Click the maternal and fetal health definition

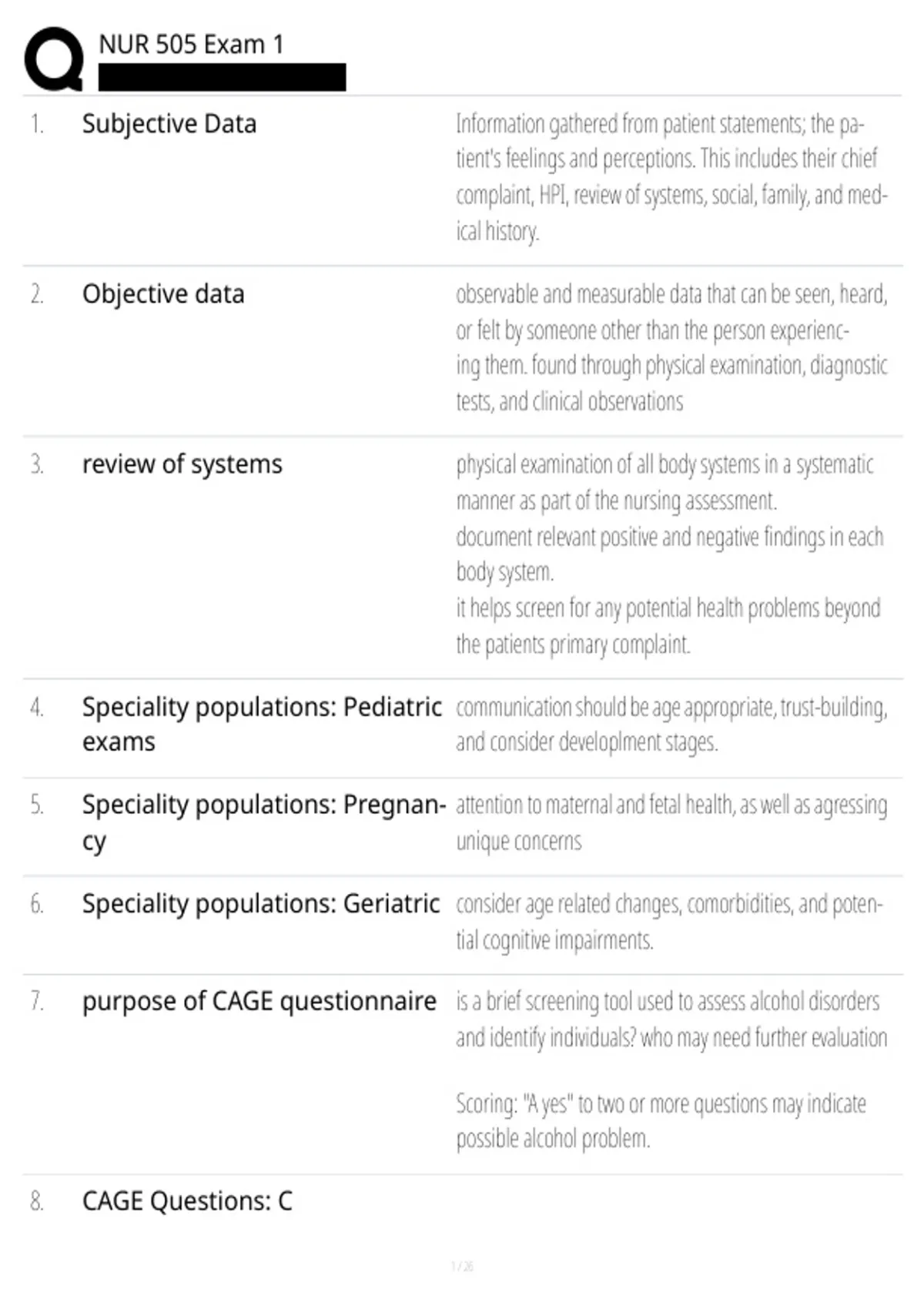click(671, 822)
